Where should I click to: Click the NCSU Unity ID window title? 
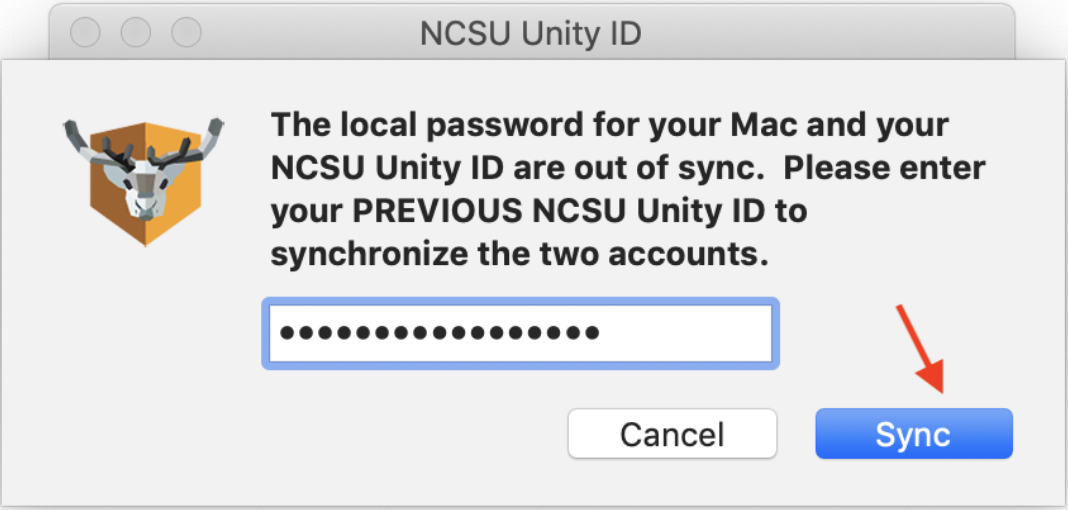[x=530, y=33]
